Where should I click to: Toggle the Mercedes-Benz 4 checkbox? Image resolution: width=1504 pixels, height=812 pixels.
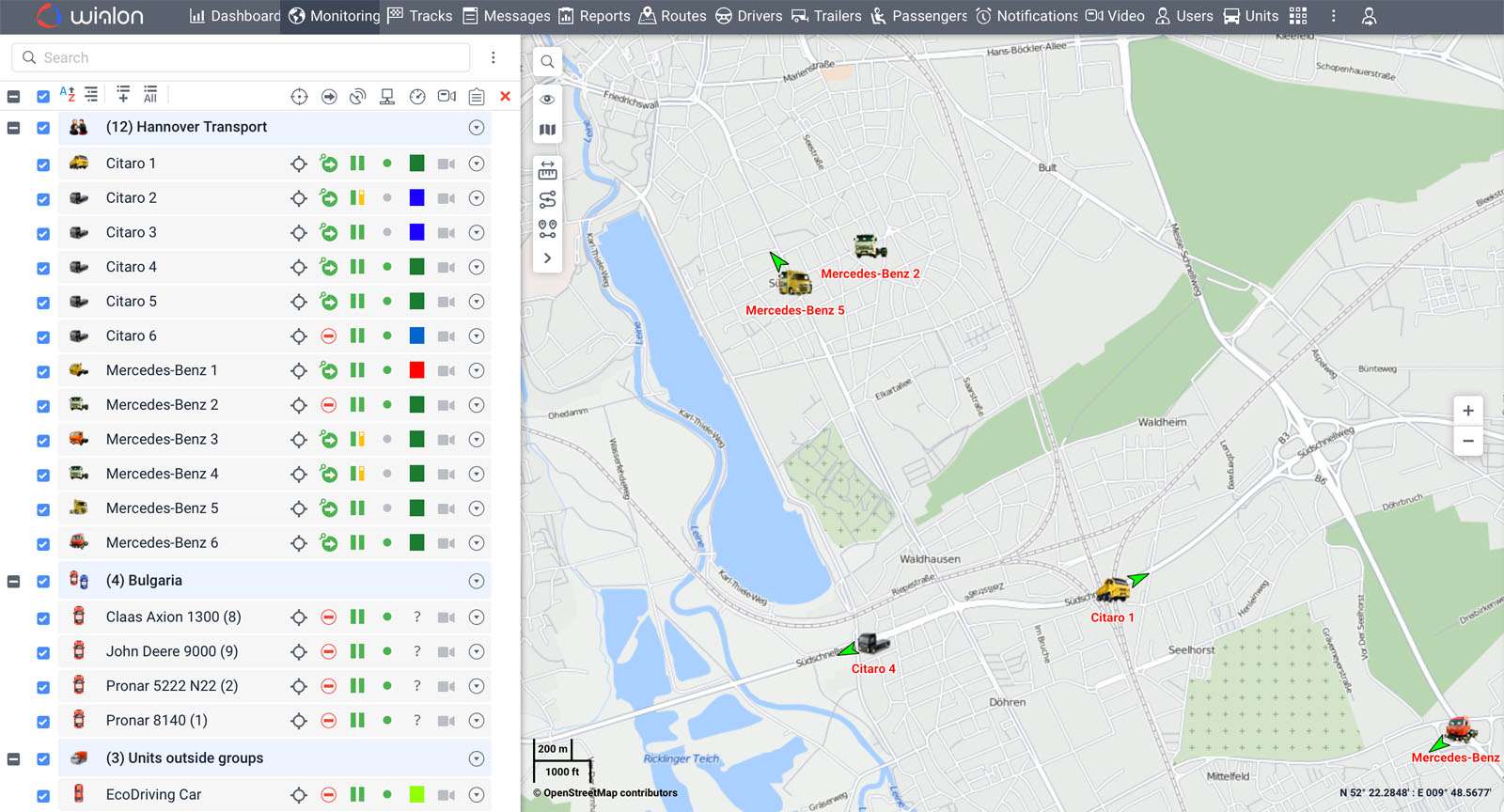pos(43,475)
